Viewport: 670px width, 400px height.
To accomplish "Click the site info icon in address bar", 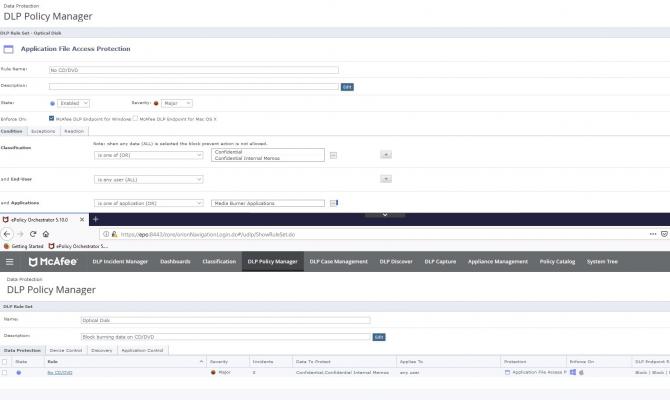I will (106, 234).
